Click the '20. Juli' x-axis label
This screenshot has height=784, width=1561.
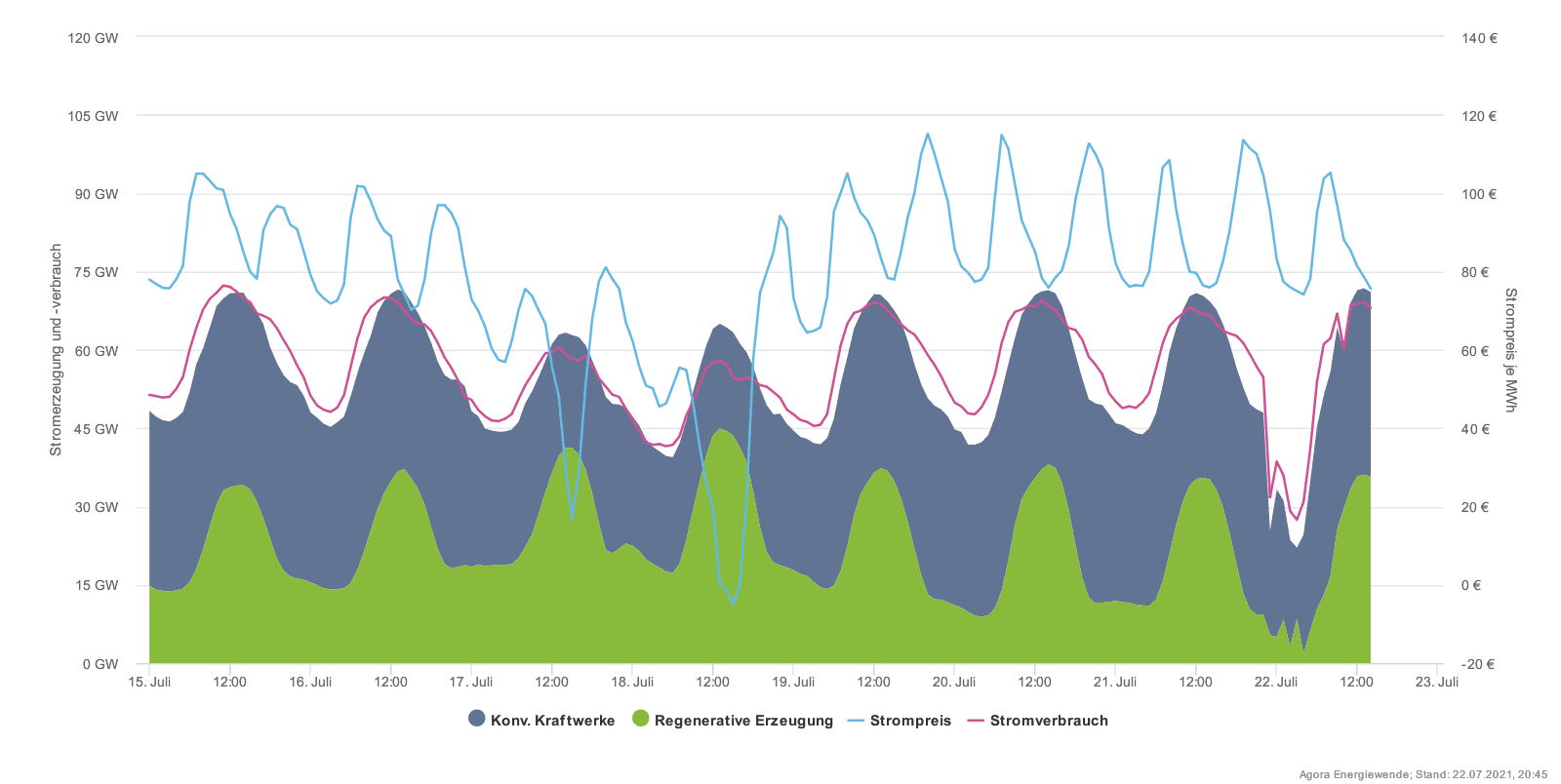(x=954, y=682)
